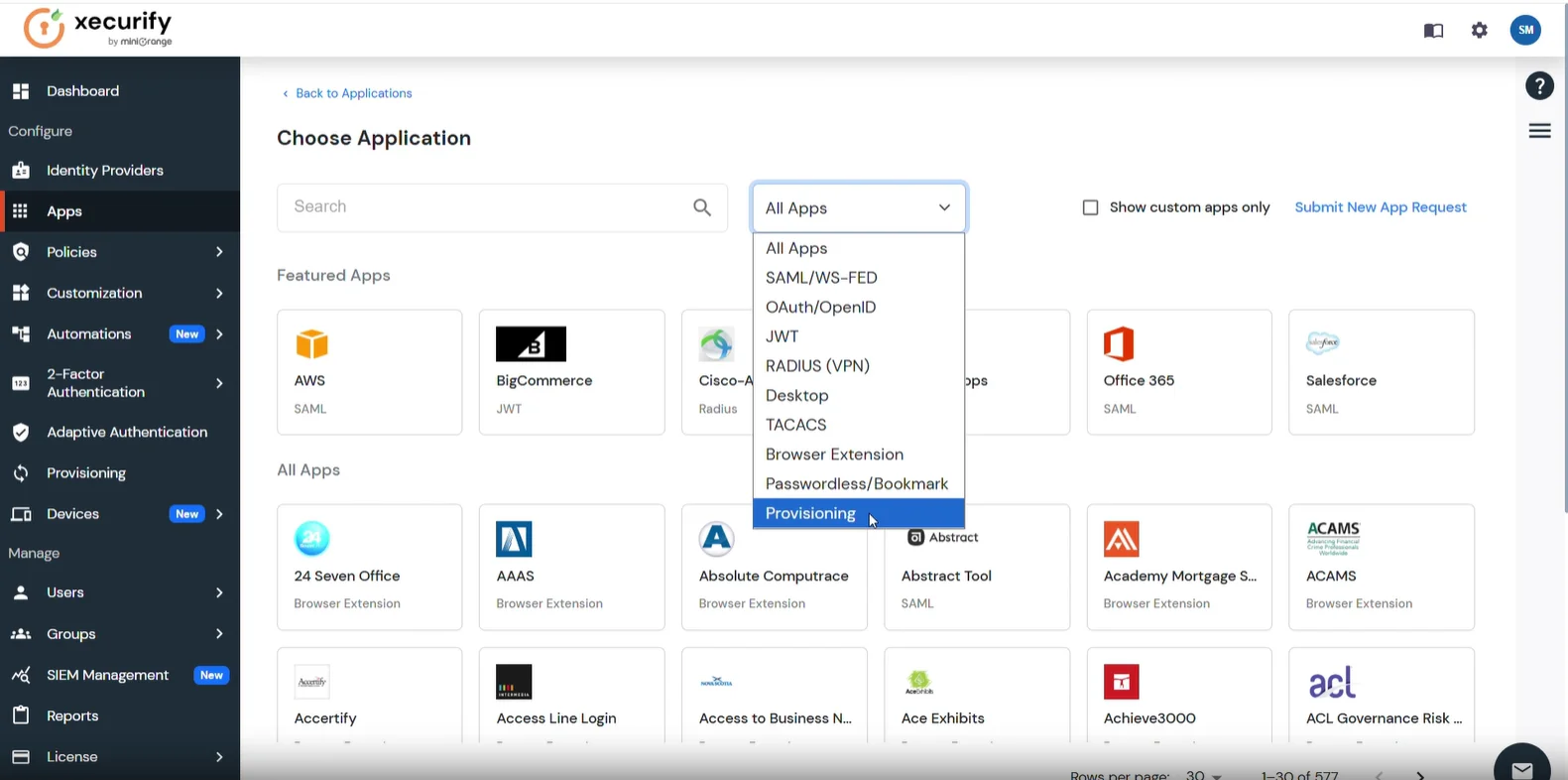Click the Access Line Login icon
Image resolution: width=1568 pixels, height=780 pixels.
(514, 682)
